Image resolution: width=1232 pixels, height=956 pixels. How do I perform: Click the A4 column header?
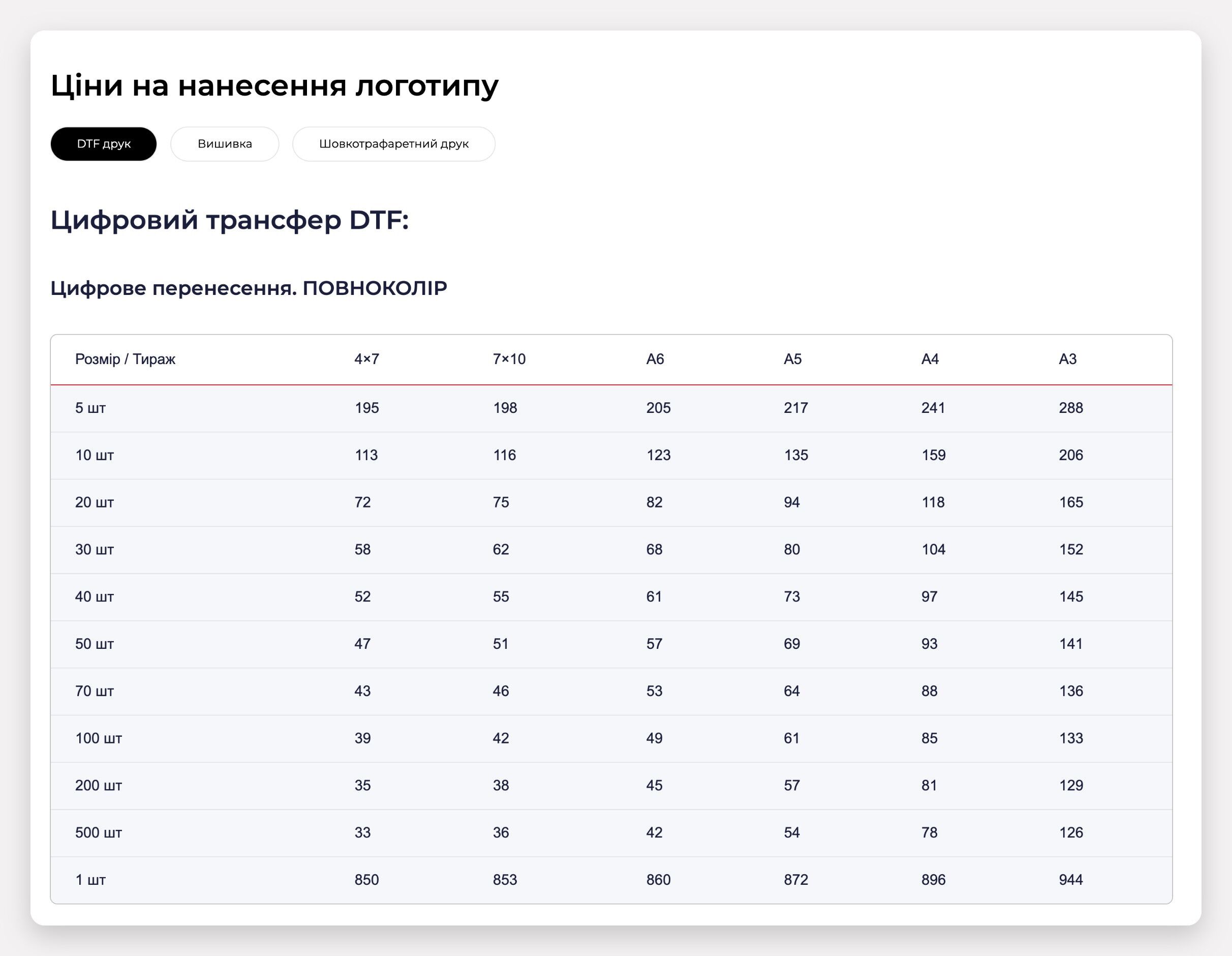click(930, 359)
